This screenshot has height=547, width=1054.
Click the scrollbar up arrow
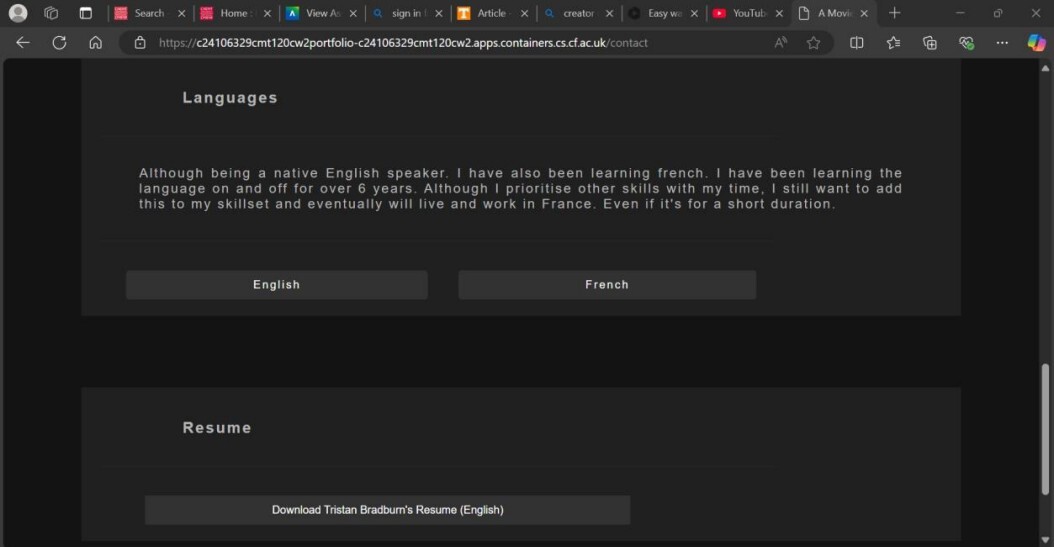(x=1045, y=68)
